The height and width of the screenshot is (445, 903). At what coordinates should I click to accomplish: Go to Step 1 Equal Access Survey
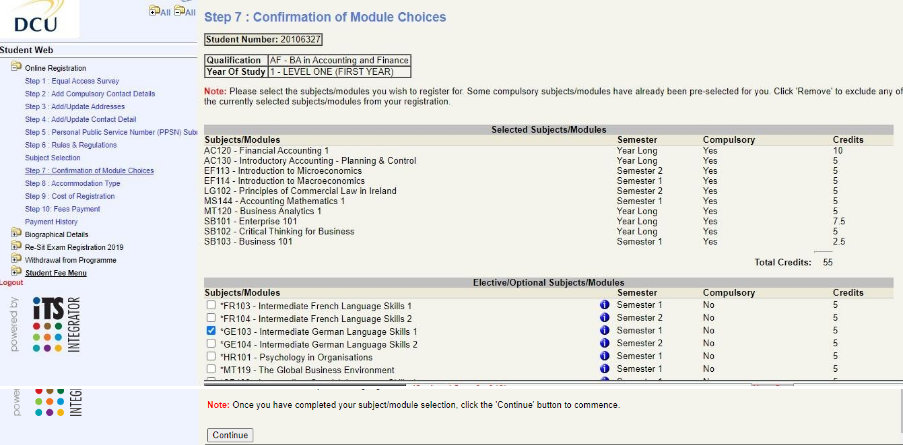[x=72, y=81]
